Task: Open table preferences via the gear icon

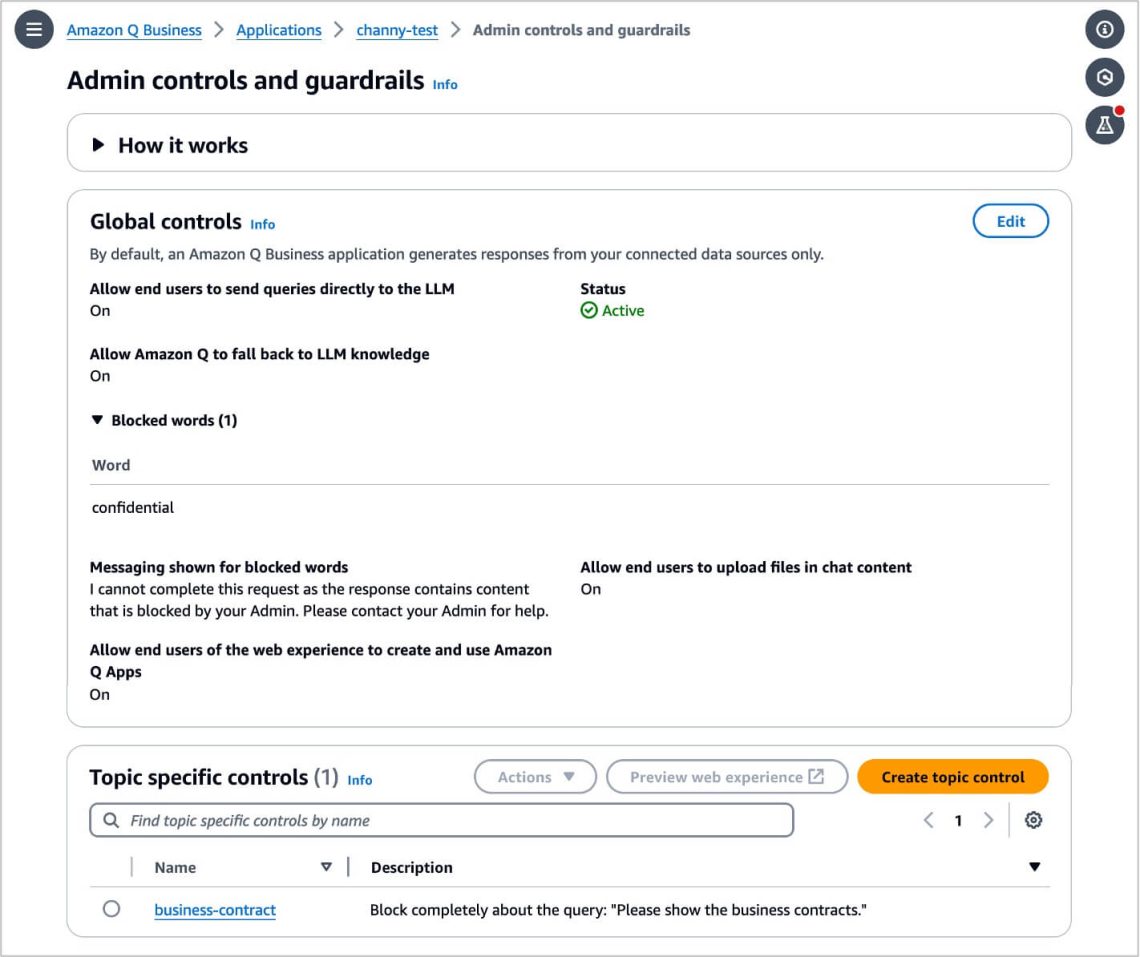Action: click(x=1034, y=820)
